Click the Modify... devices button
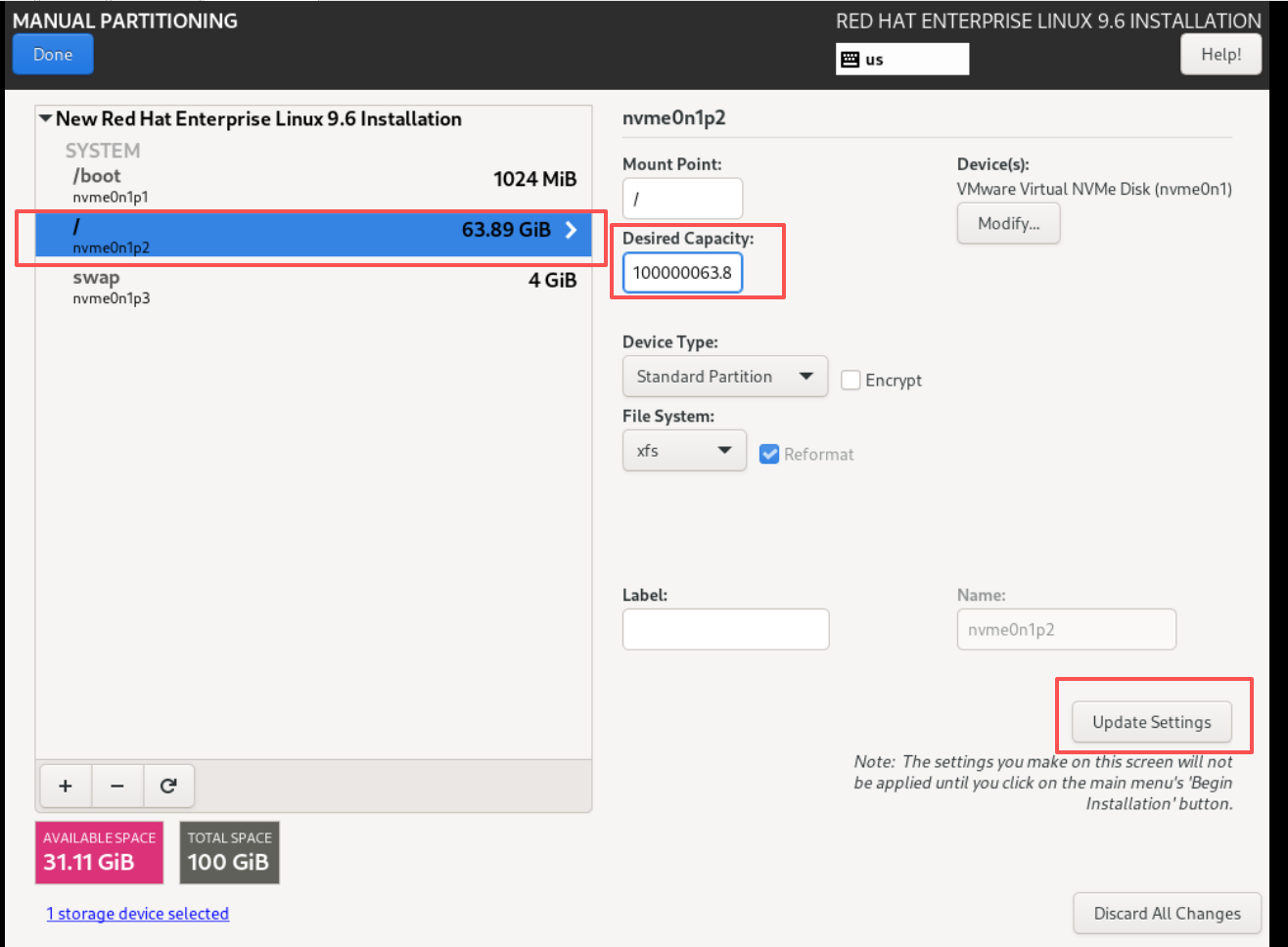The height and width of the screenshot is (947, 1288). click(x=1008, y=224)
